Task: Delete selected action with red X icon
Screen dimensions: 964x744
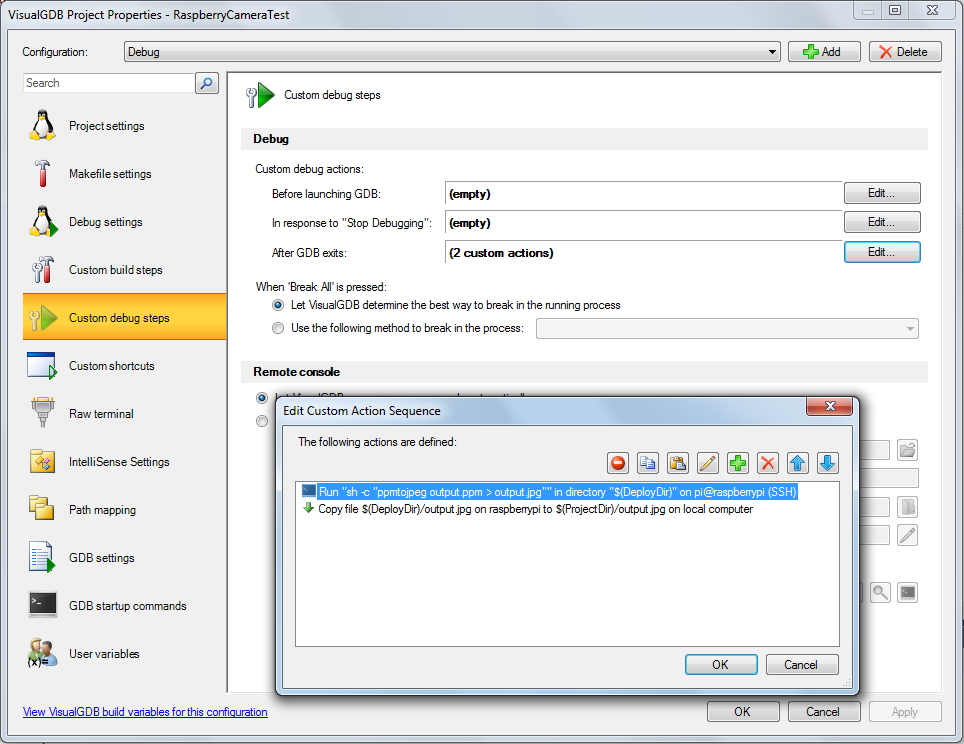Action: (768, 463)
